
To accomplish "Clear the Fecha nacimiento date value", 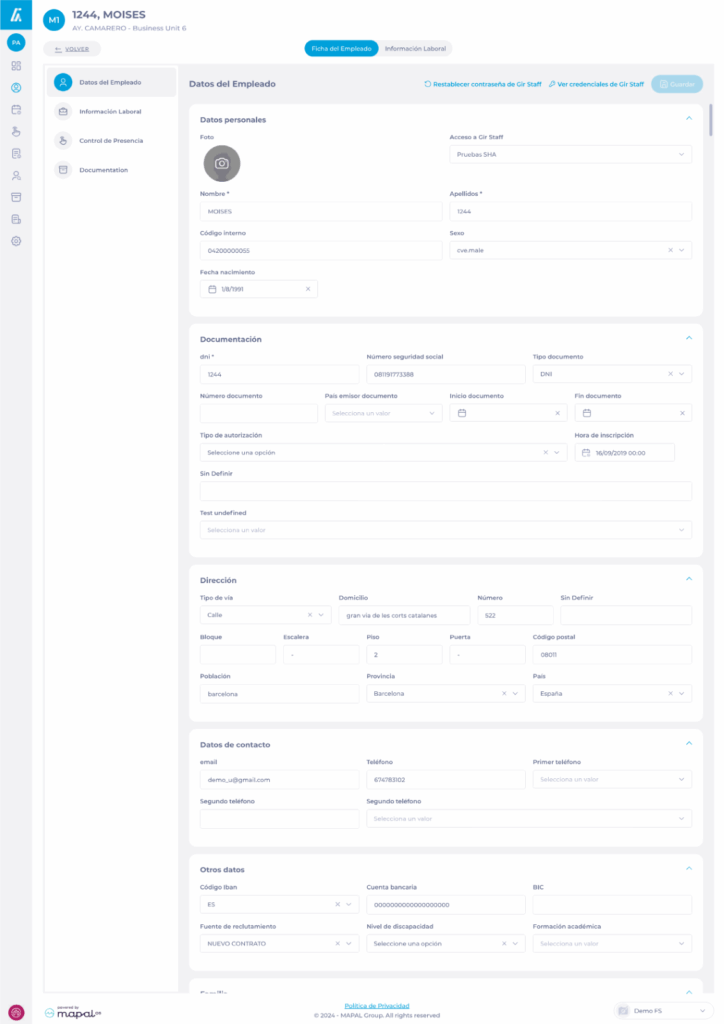I will (x=308, y=289).
